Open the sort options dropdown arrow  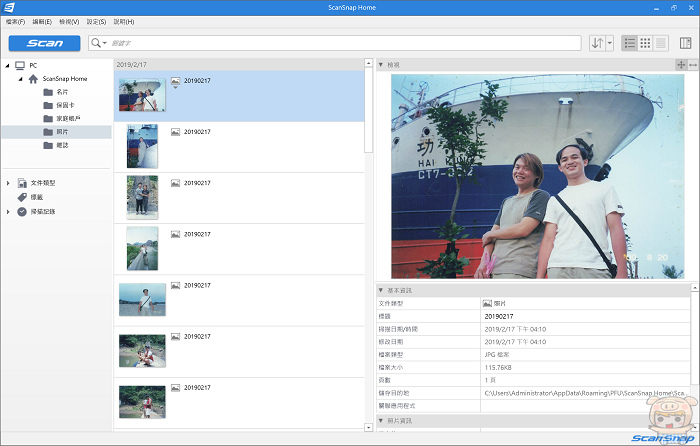coord(609,43)
